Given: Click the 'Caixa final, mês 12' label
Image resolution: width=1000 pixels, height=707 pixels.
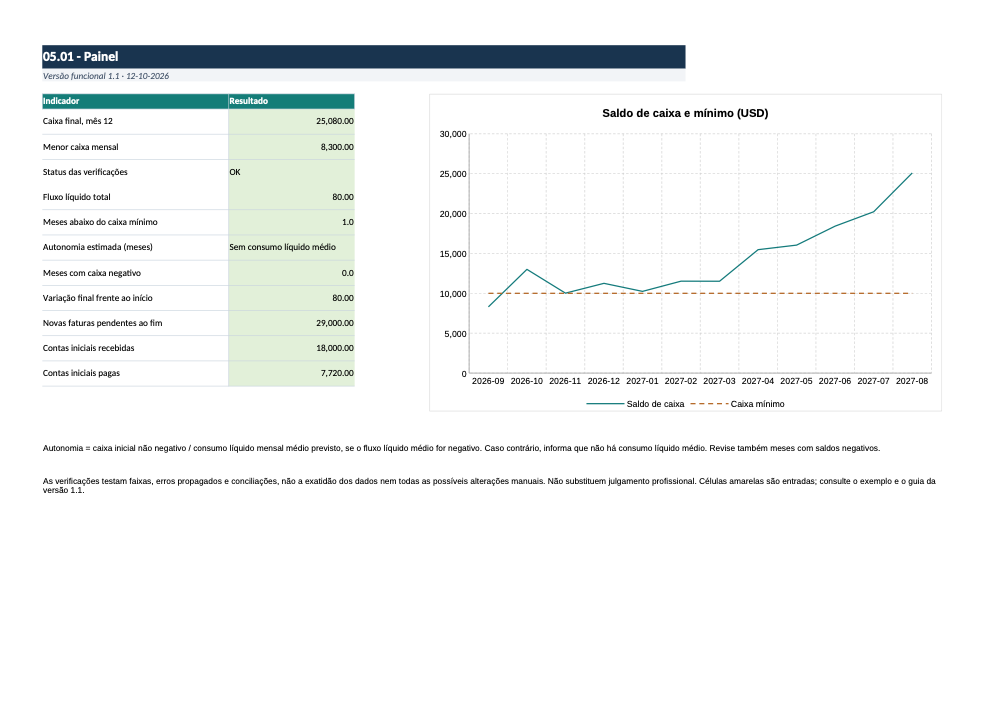Looking at the screenshot, I should [x=78, y=121].
